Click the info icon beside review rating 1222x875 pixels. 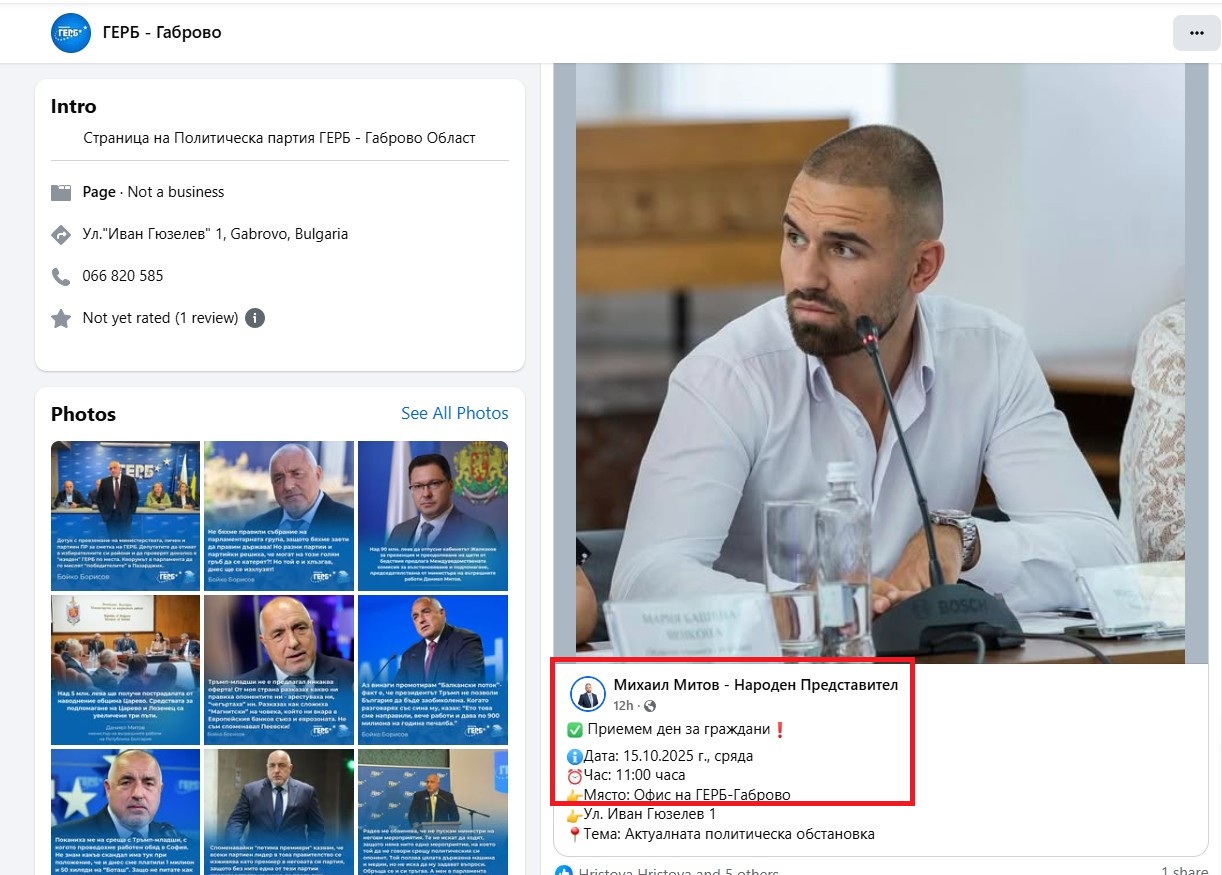click(255, 318)
